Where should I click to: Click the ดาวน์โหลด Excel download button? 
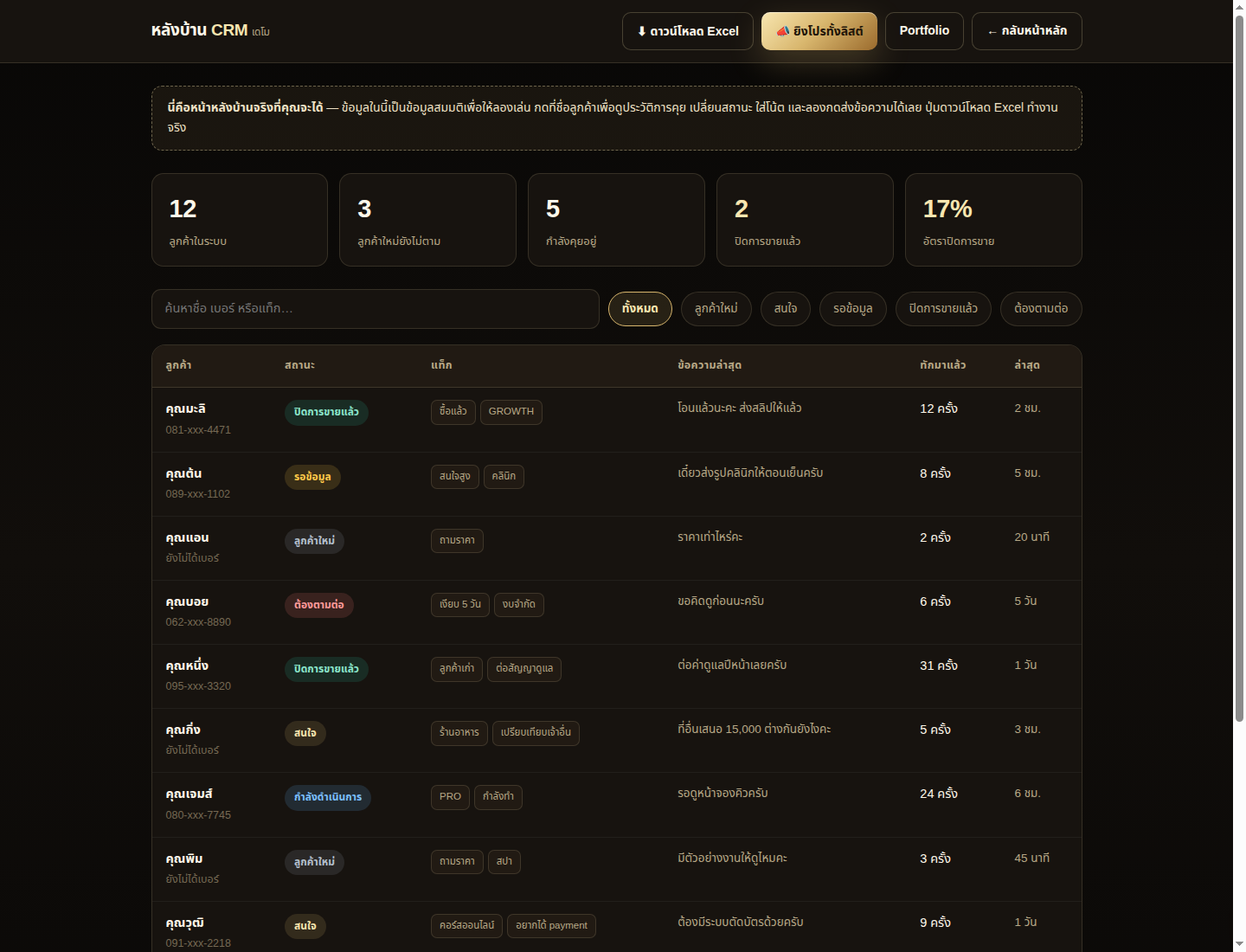click(x=688, y=31)
